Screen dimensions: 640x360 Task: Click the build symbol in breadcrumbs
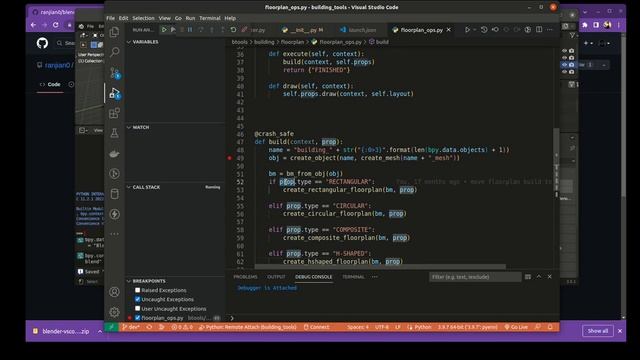click(379, 42)
